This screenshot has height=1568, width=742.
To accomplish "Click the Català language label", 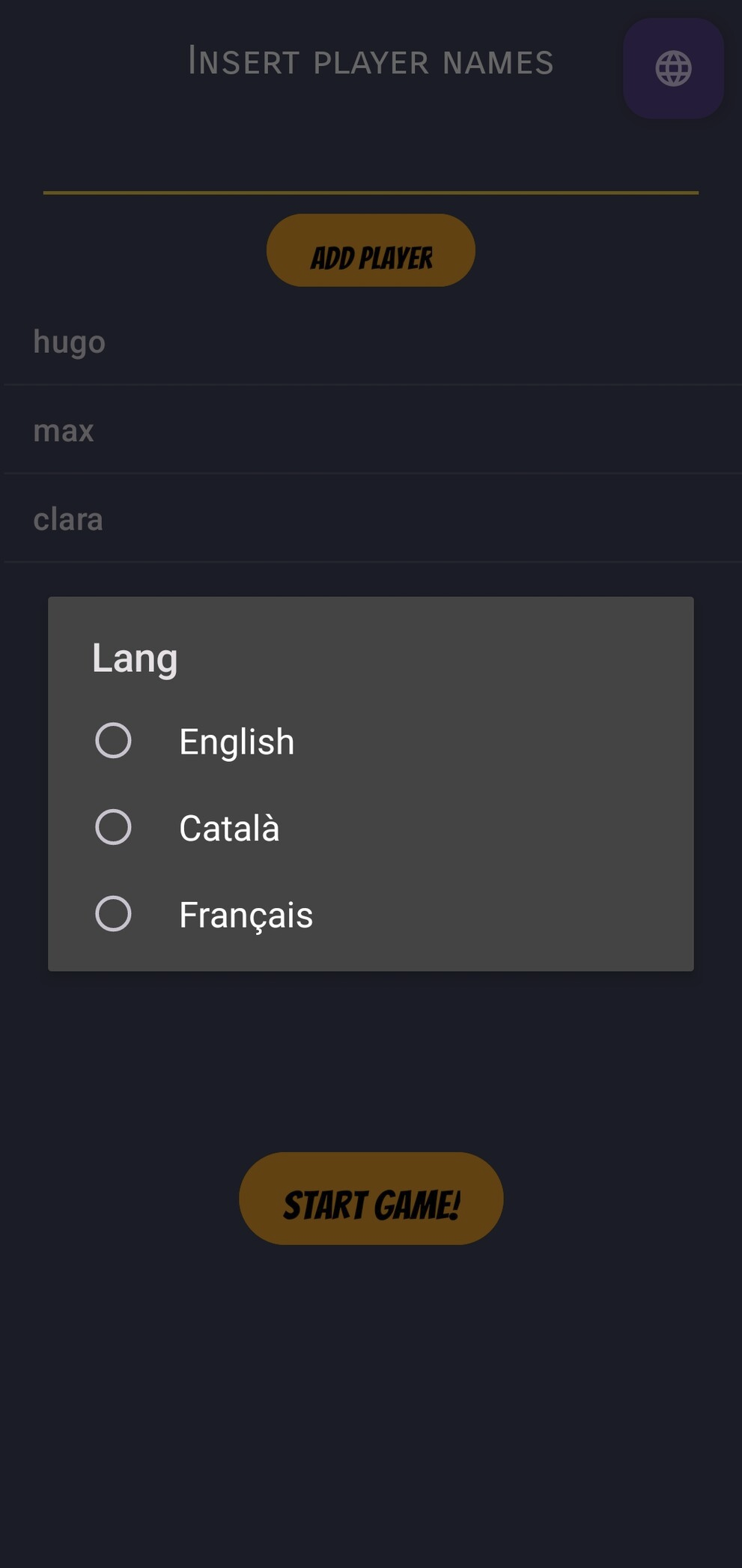I will point(229,828).
